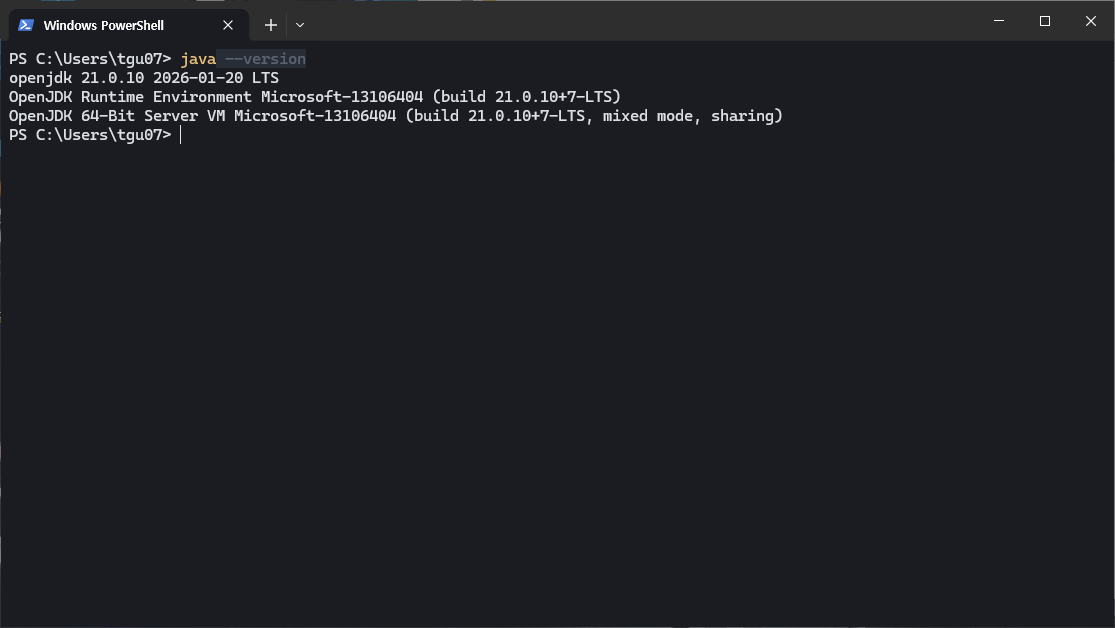Expand the new-tab profile dropdown chevron
This screenshot has height=628, width=1115.
click(300, 25)
